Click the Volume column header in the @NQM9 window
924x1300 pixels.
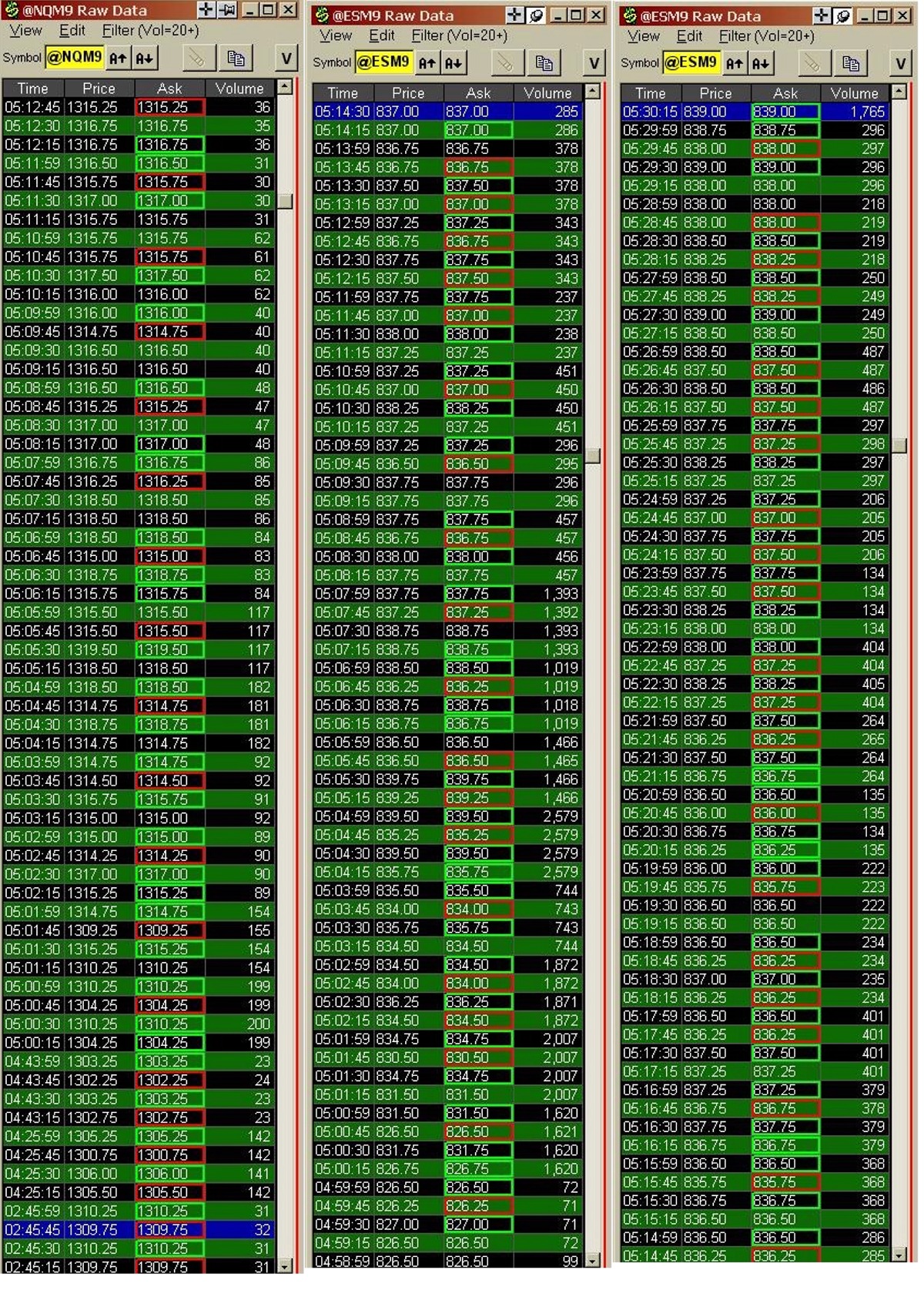click(x=239, y=89)
